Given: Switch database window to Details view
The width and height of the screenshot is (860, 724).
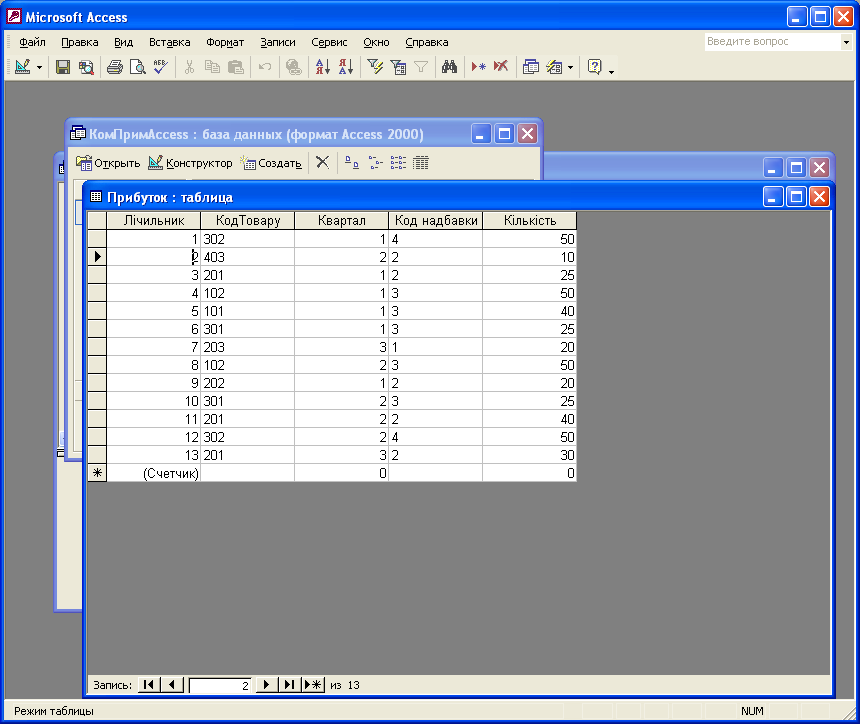Looking at the screenshot, I should (421, 162).
